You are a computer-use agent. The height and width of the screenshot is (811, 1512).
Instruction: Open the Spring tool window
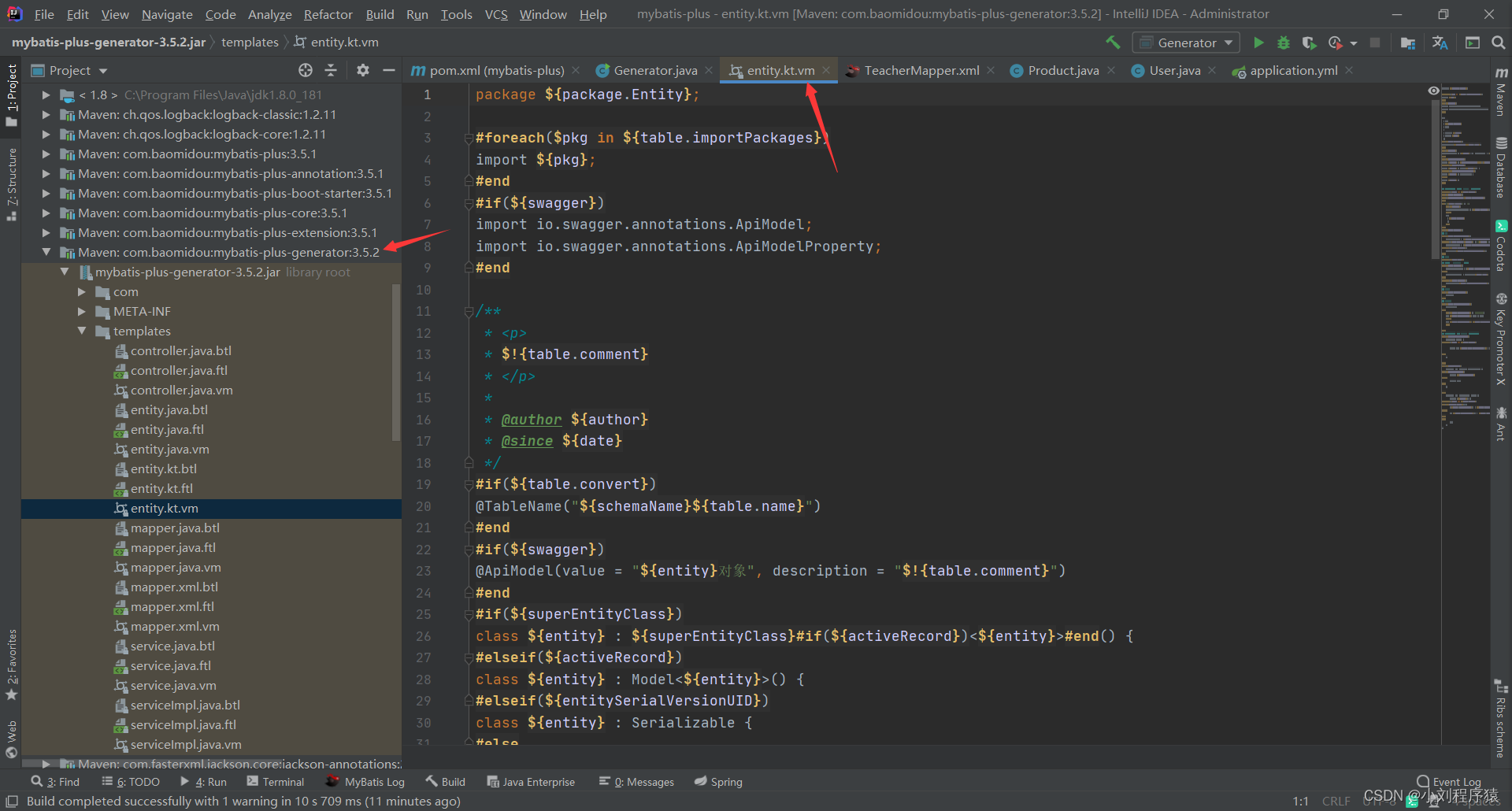tap(718, 782)
